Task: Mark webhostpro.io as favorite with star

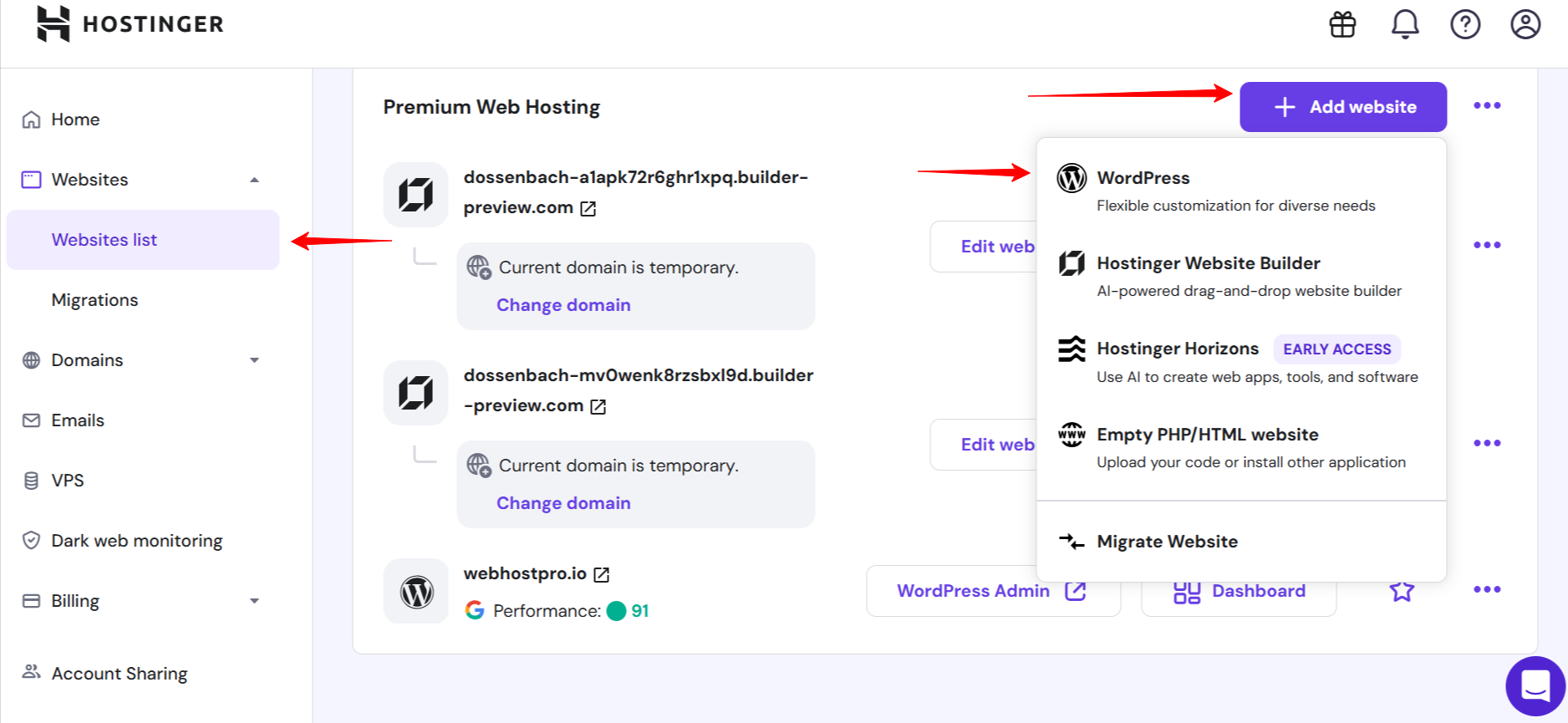Action: (1401, 591)
